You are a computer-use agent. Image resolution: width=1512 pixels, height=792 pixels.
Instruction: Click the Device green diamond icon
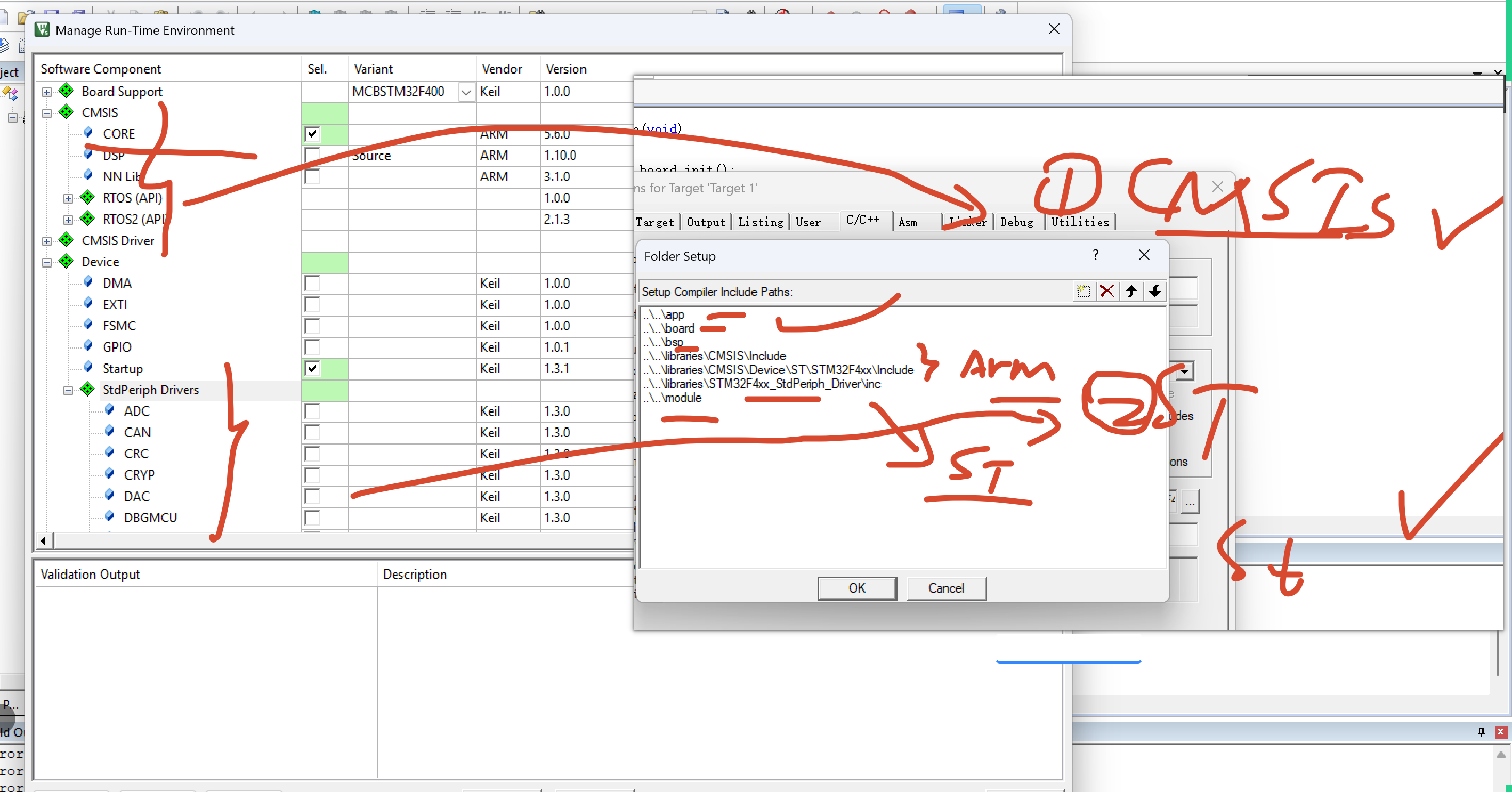pyautogui.click(x=66, y=261)
